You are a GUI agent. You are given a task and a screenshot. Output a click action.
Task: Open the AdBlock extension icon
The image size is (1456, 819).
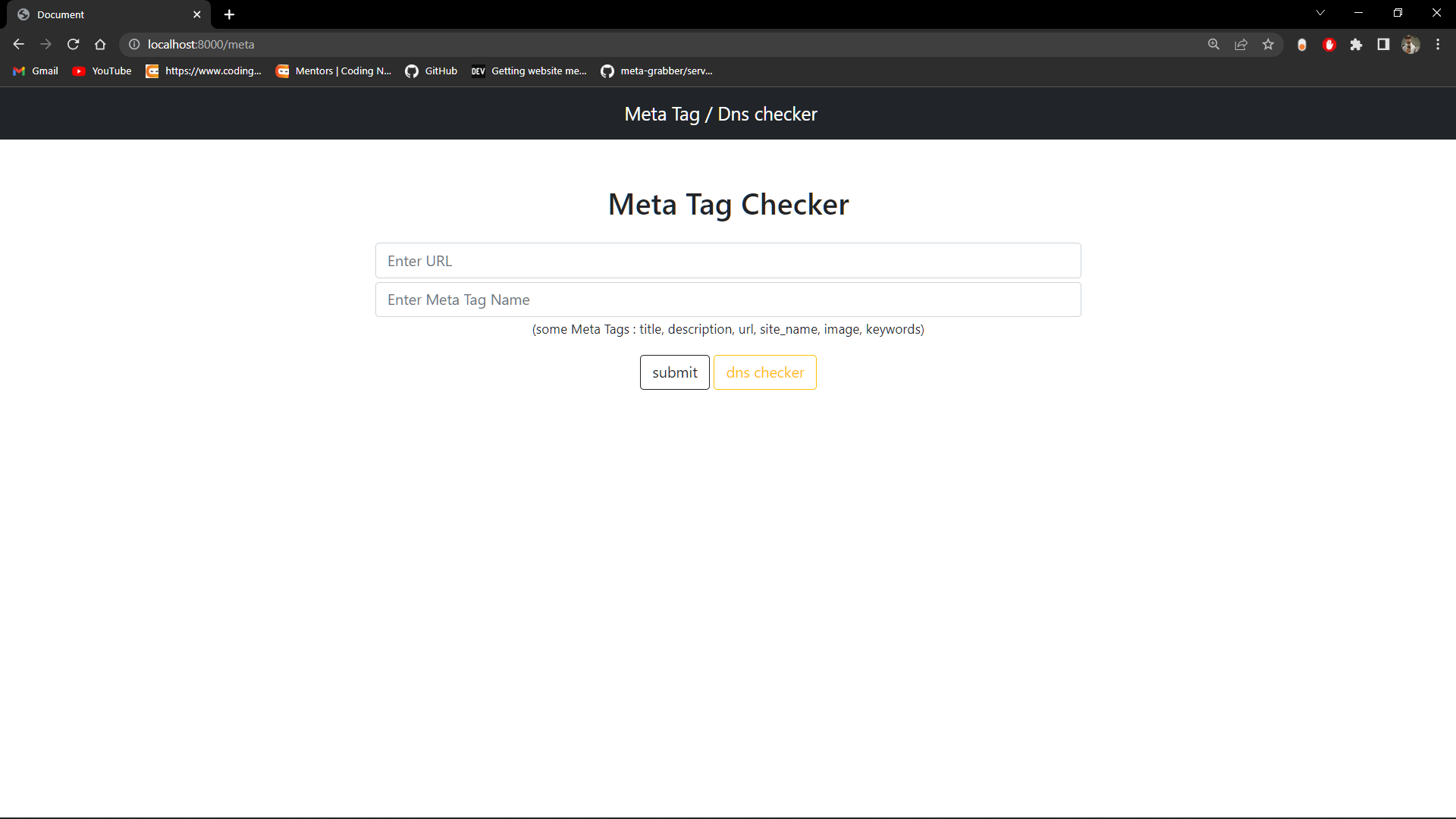pos(1329,45)
